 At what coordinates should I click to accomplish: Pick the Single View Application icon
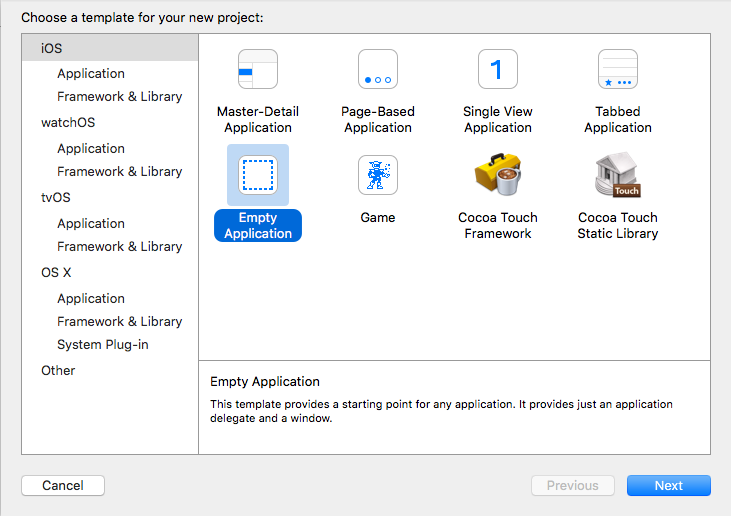pyautogui.click(x=498, y=69)
